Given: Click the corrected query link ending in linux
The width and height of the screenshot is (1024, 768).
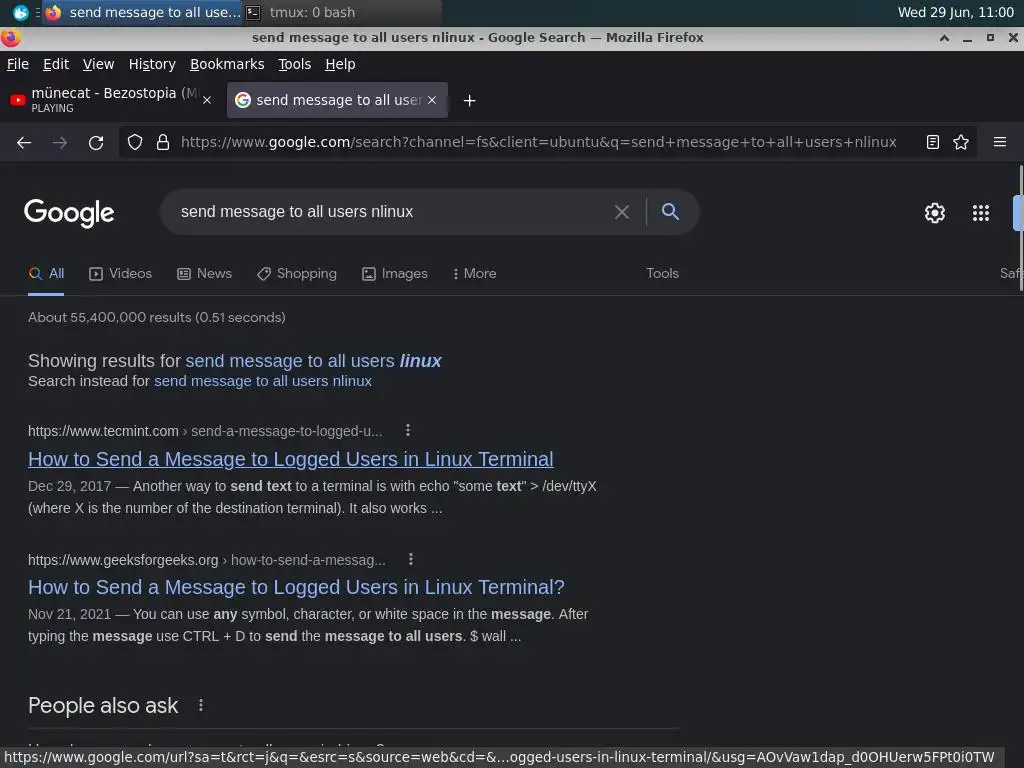Looking at the screenshot, I should (313, 360).
